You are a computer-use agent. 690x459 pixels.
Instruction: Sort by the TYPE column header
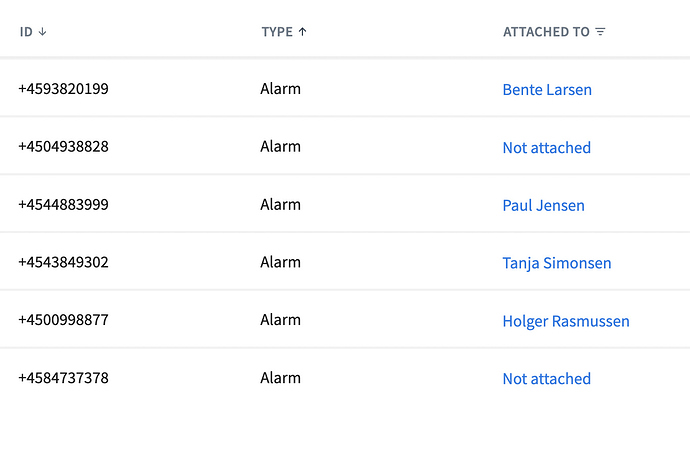click(277, 32)
